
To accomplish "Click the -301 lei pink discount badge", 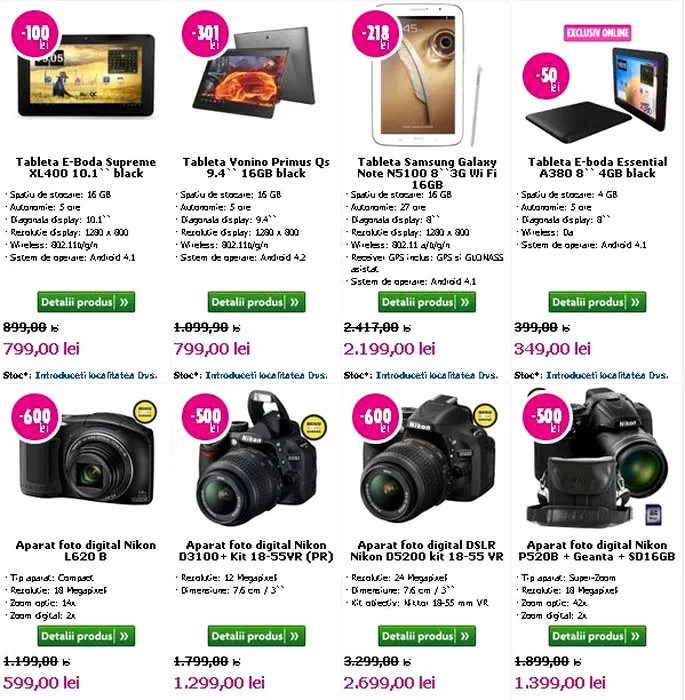I will 205,34.
